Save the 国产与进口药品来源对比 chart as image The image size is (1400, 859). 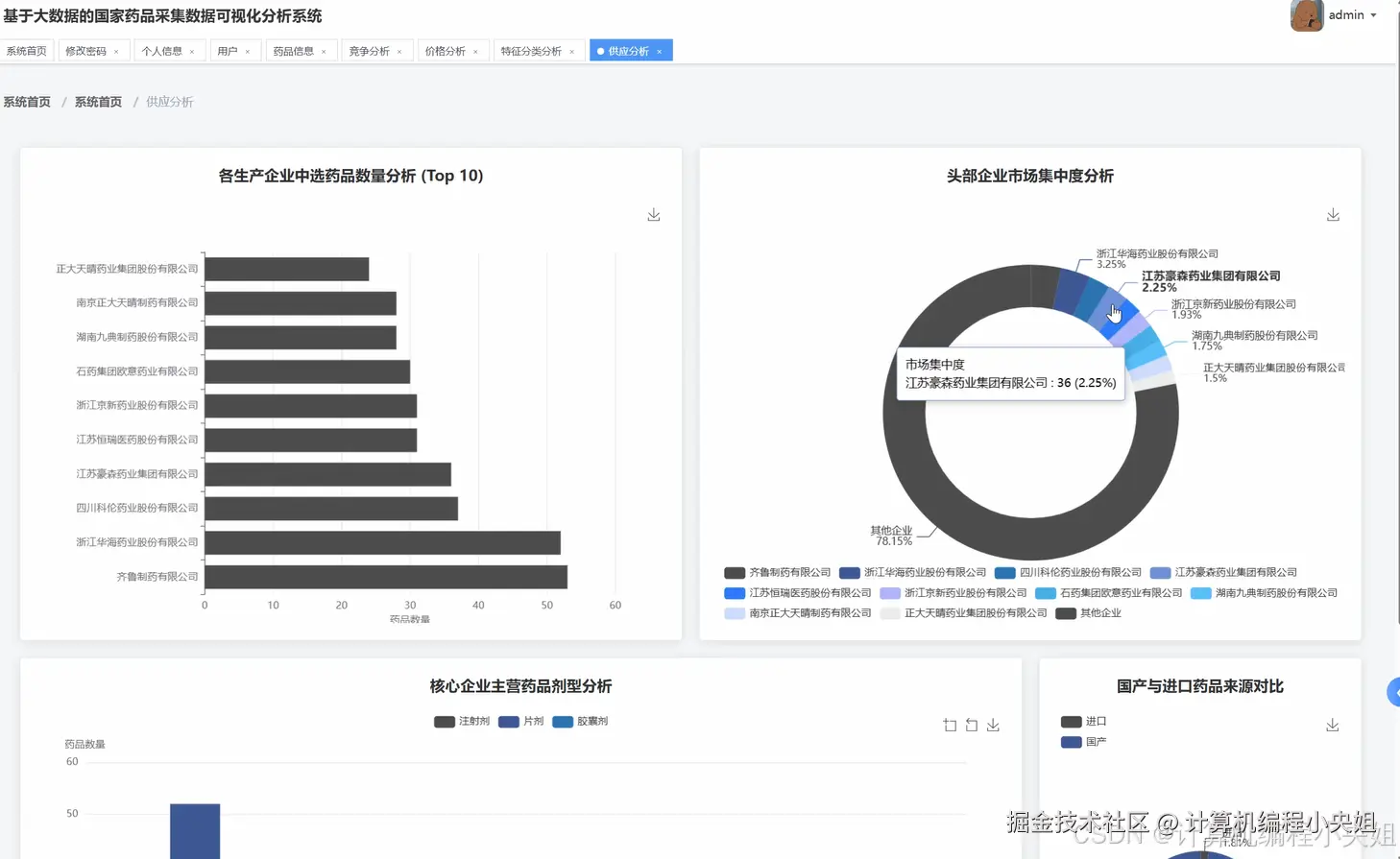(x=1332, y=725)
